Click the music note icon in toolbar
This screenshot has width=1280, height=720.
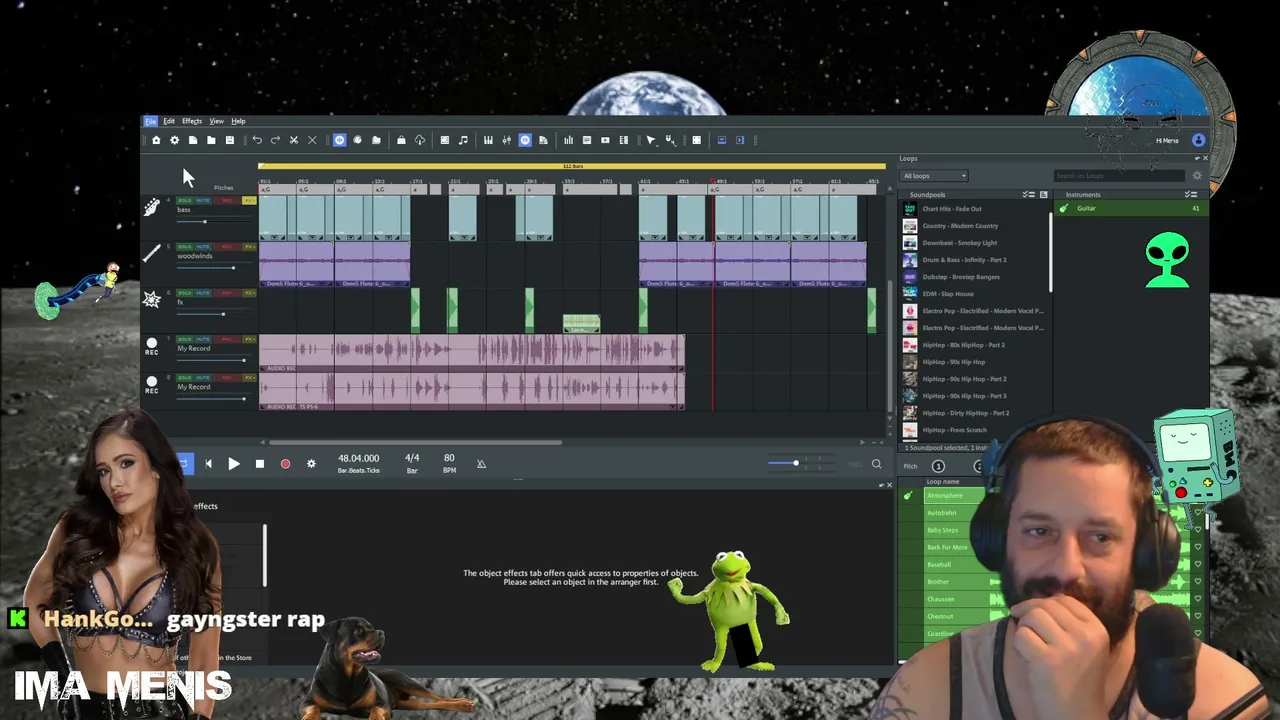coord(463,140)
